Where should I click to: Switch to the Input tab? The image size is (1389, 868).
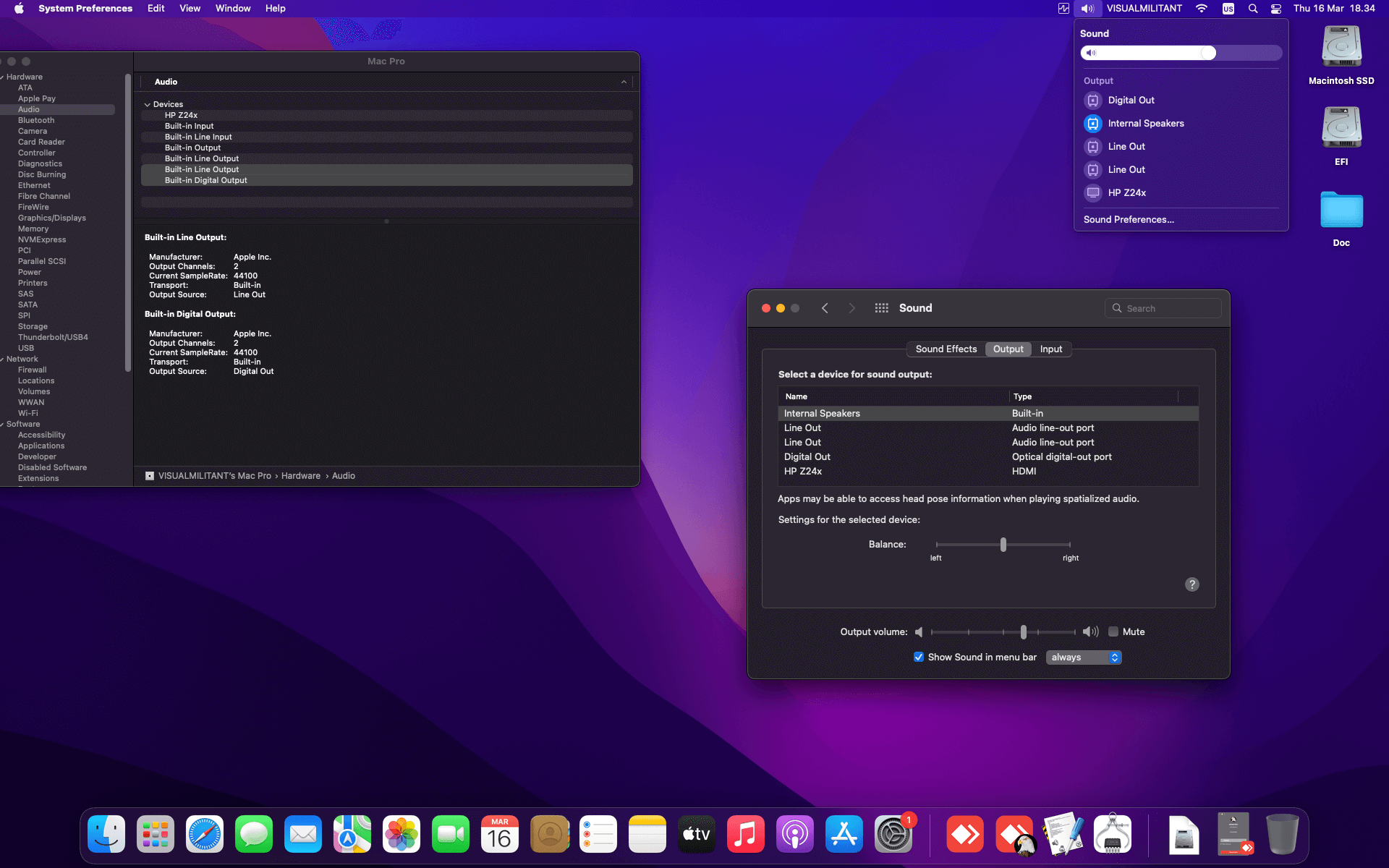tap(1050, 349)
